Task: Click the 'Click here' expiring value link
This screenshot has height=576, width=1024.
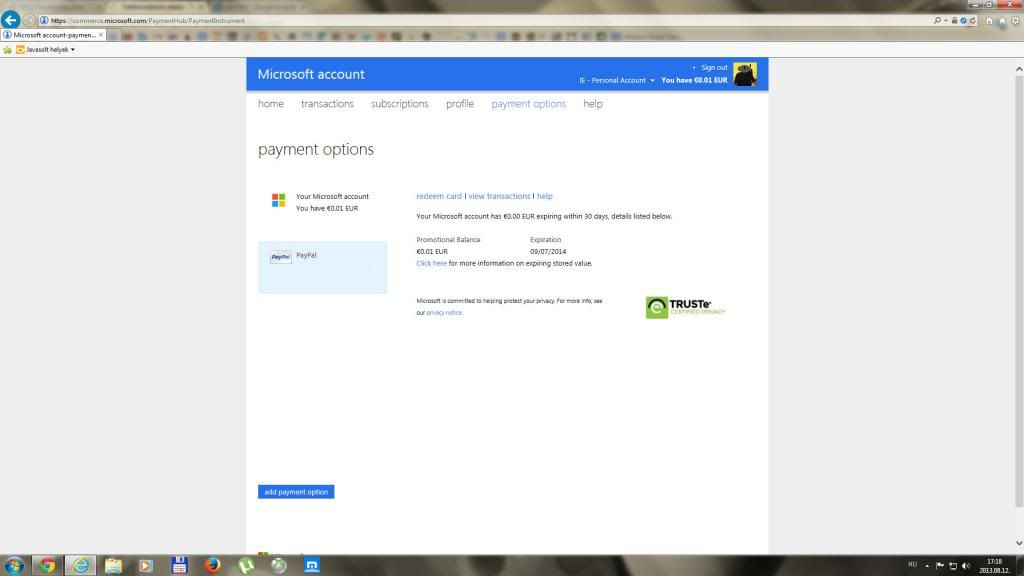Action: click(x=432, y=263)
